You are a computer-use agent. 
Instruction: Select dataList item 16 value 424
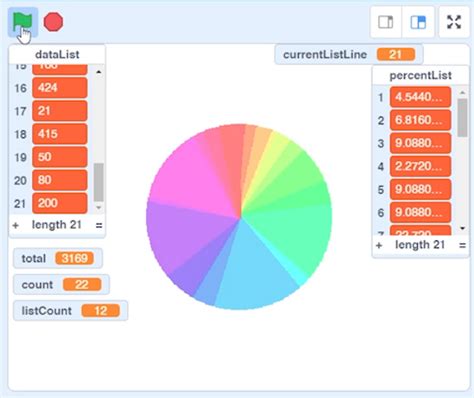pos(60,88)
